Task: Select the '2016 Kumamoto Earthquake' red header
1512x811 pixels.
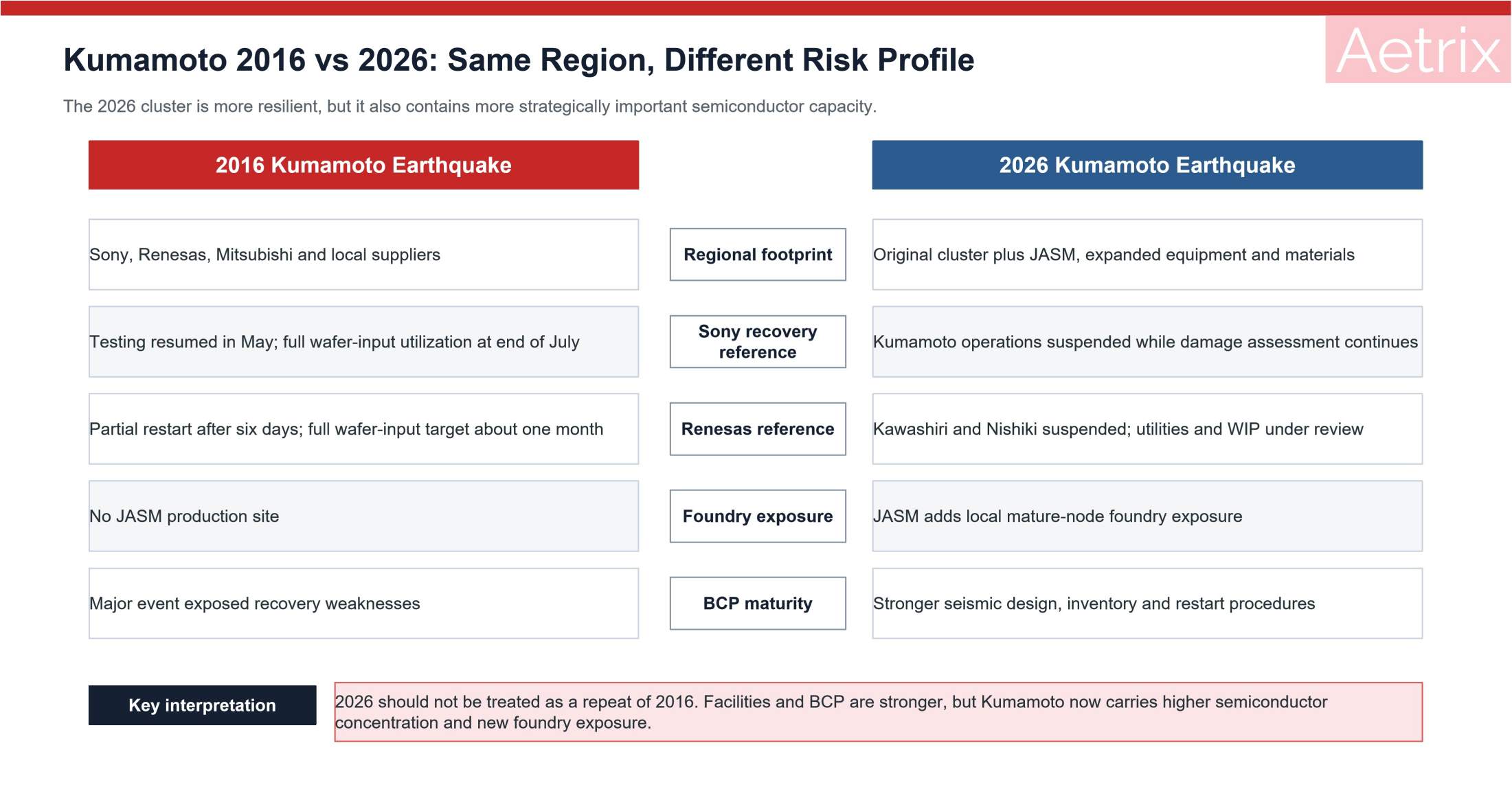Action: tap(363, 165)
